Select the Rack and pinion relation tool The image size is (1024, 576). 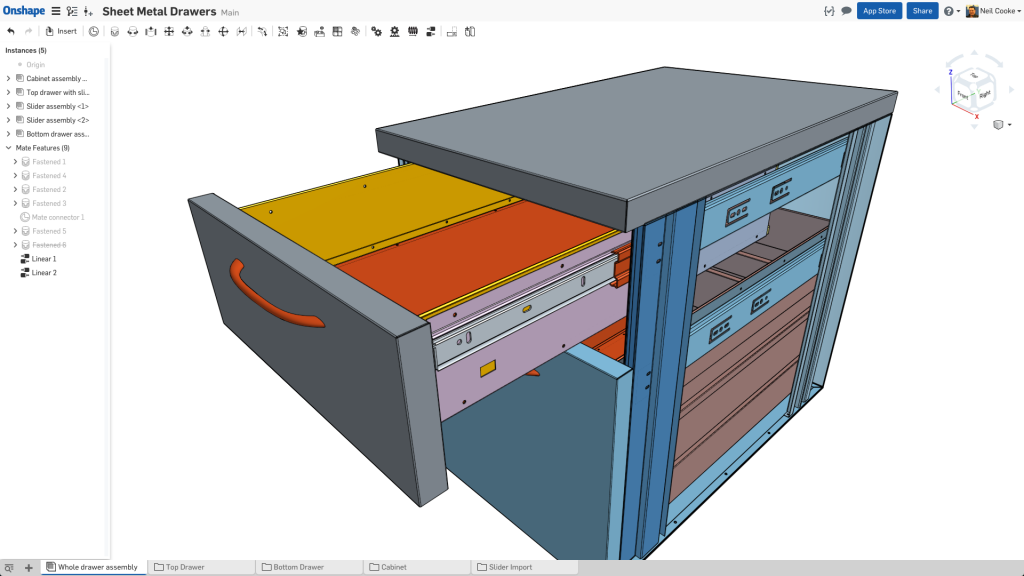pyautogui.click(x=394, y=31)
